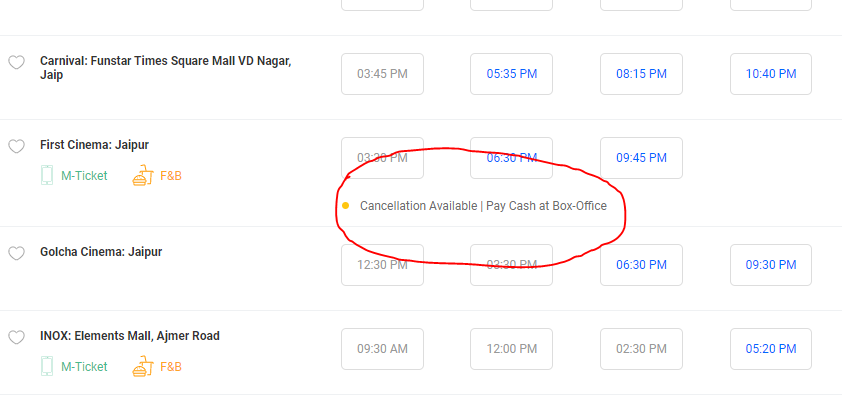The width and height of the screenshot is (842, 403).
Task: Click yellow dot beside Cancellation Available
Action: (x=345, y=206)
